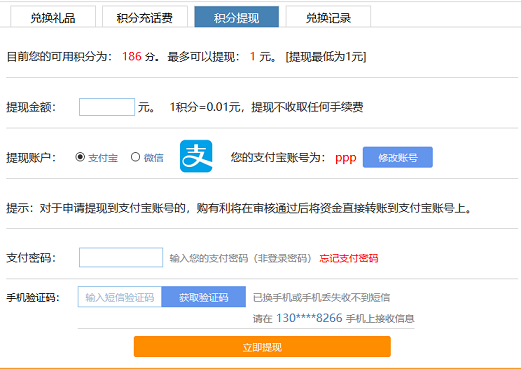Focus the 支付密码 password field
Viewport: 521px width, 369px height.
pyautogui.click(x=121, y=257)
